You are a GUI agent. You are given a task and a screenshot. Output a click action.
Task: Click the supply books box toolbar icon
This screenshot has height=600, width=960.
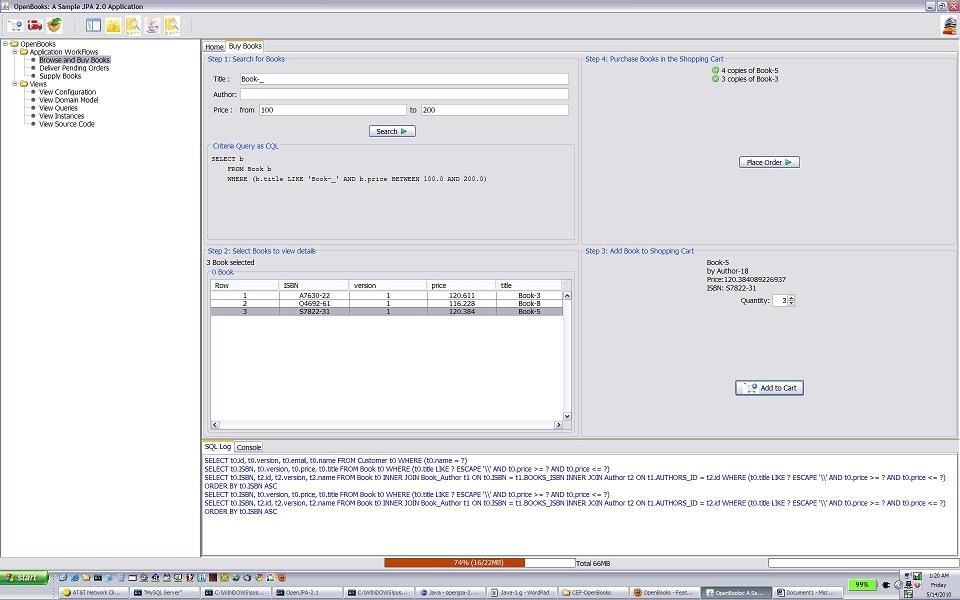(55, 25)
